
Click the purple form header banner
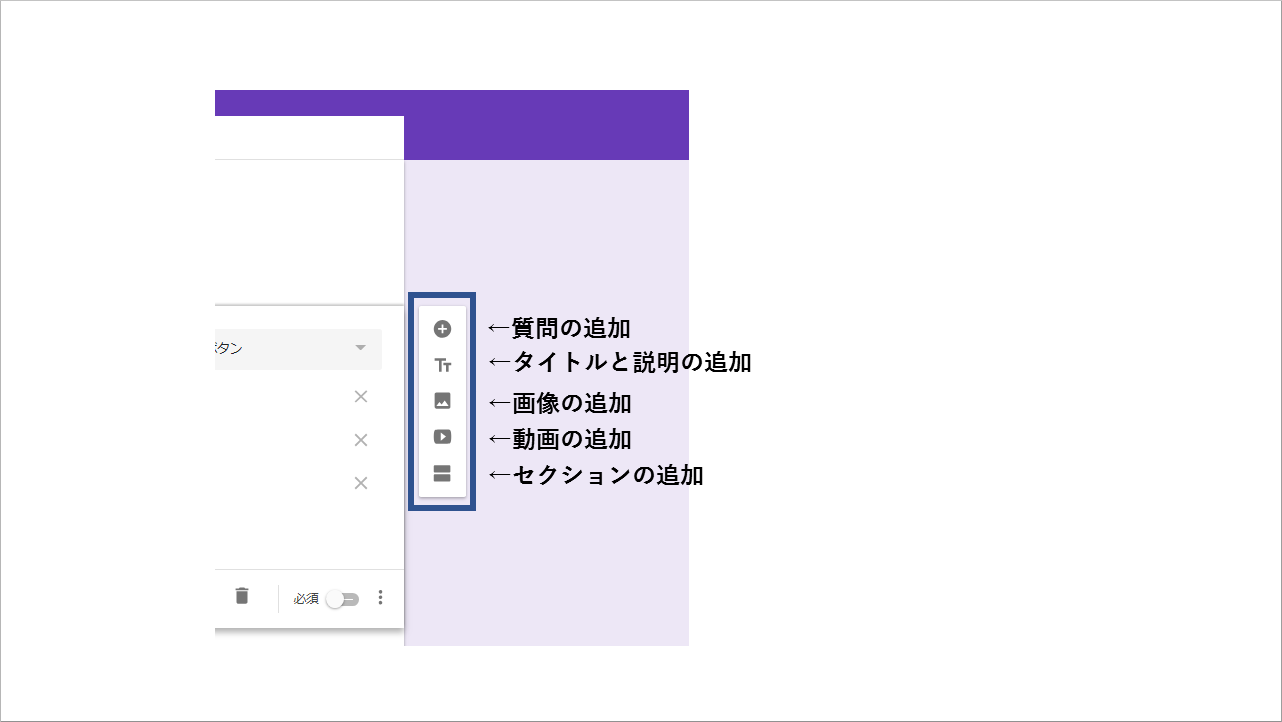(x=545, y=124)
